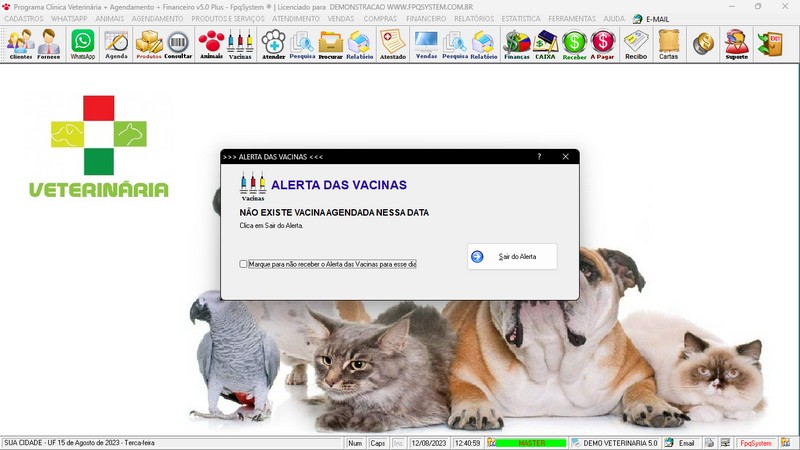Open the Animais paw icon
The width and height of the screenshot is (800, 450).
coord(211,44)
